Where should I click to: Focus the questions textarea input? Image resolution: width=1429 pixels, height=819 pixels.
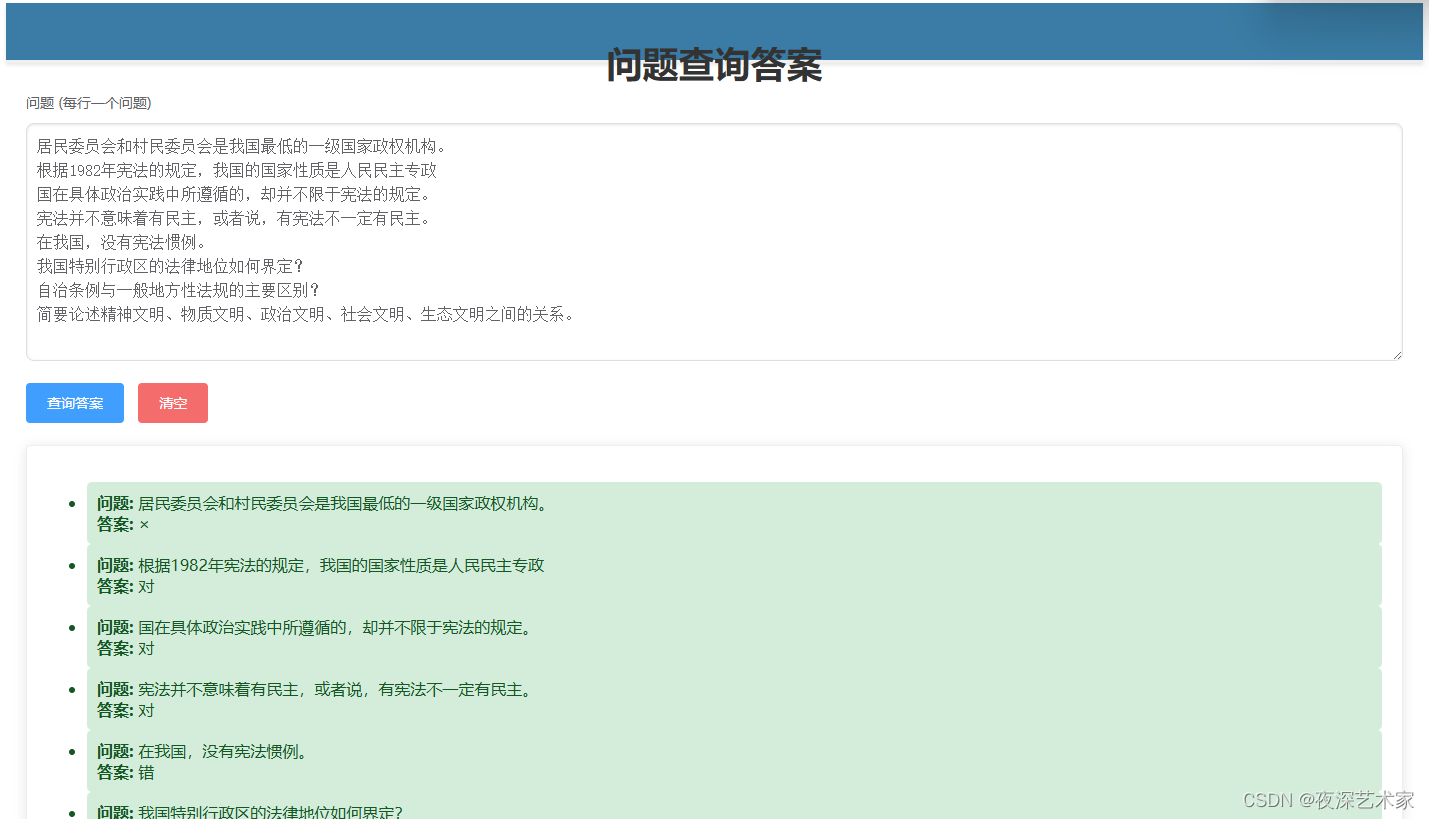(x=714, y=242)
